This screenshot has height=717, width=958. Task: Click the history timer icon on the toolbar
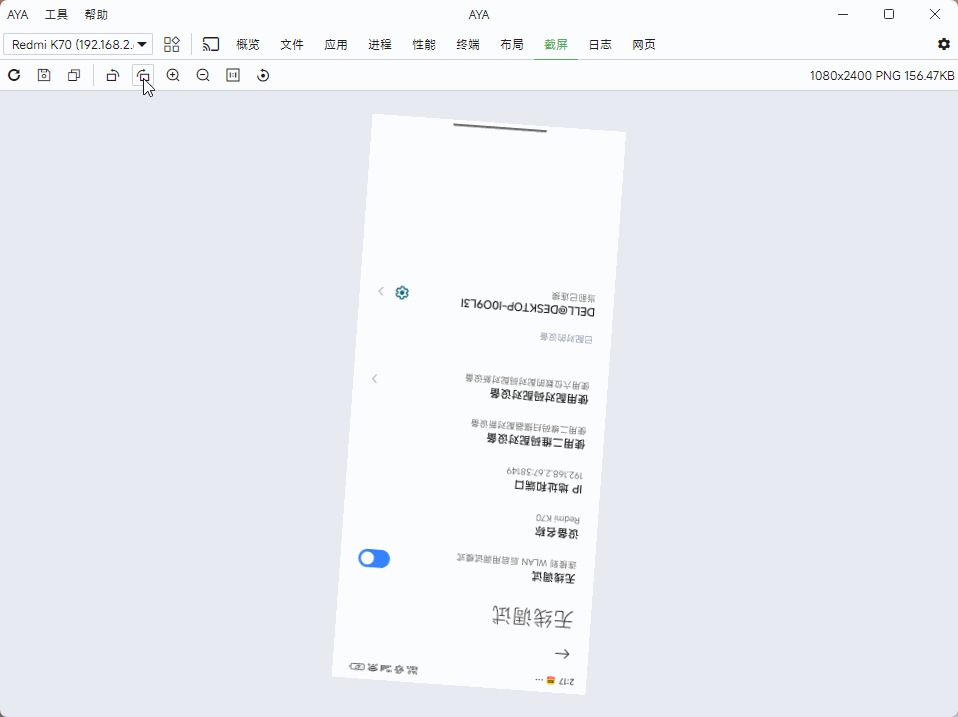click(x=263, y=75)
